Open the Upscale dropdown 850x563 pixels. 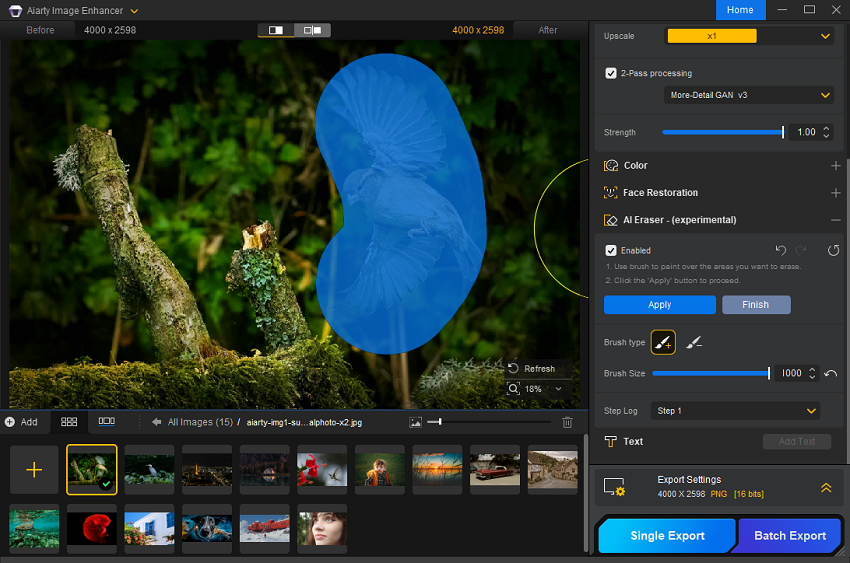pos(749,36)
